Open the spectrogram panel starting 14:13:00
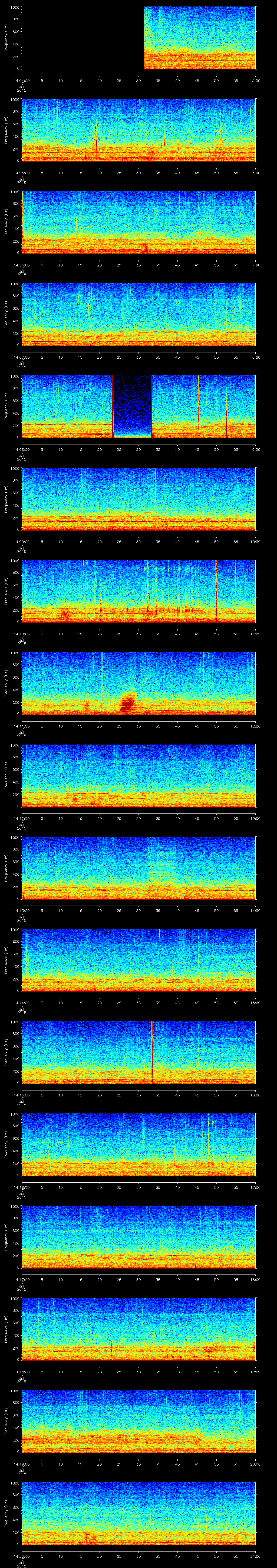 (139, 868)
